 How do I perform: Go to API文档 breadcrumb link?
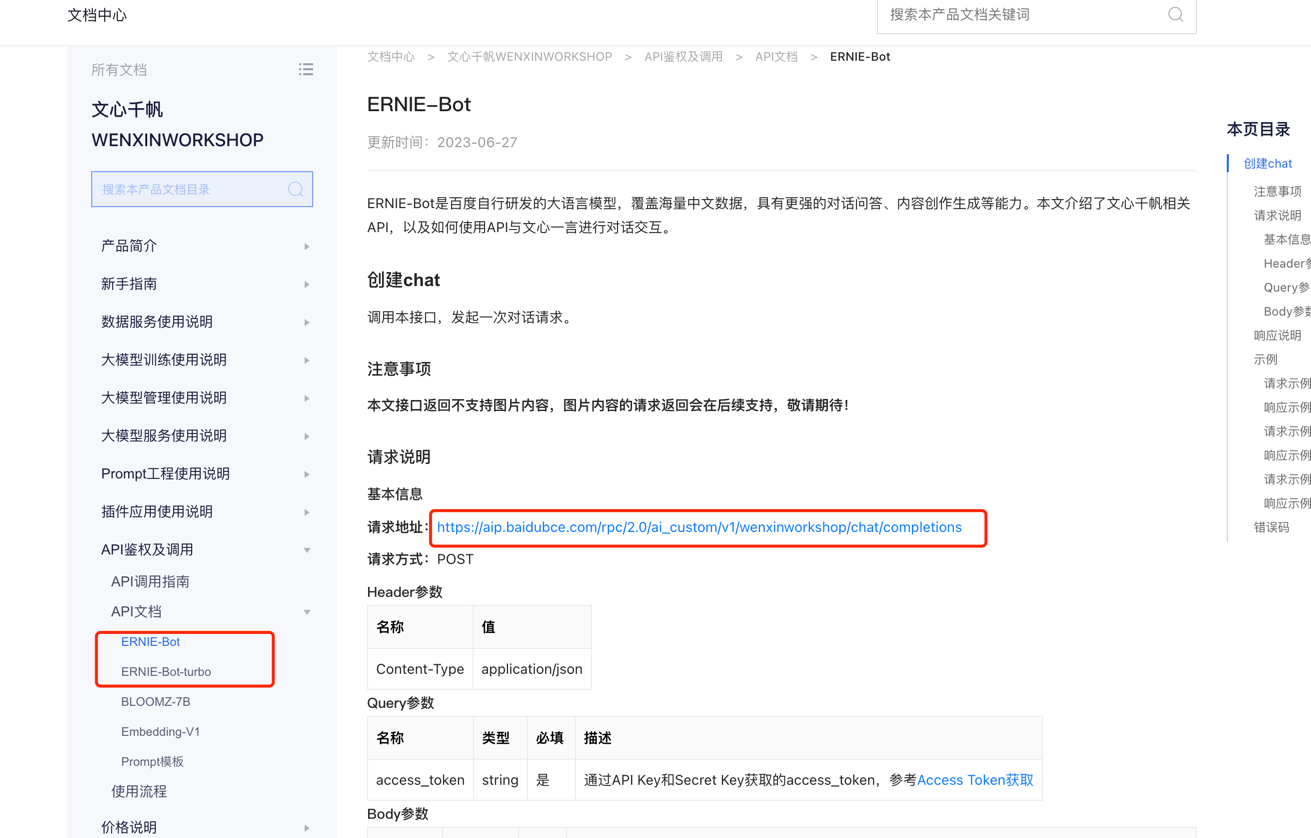(776, 57)
